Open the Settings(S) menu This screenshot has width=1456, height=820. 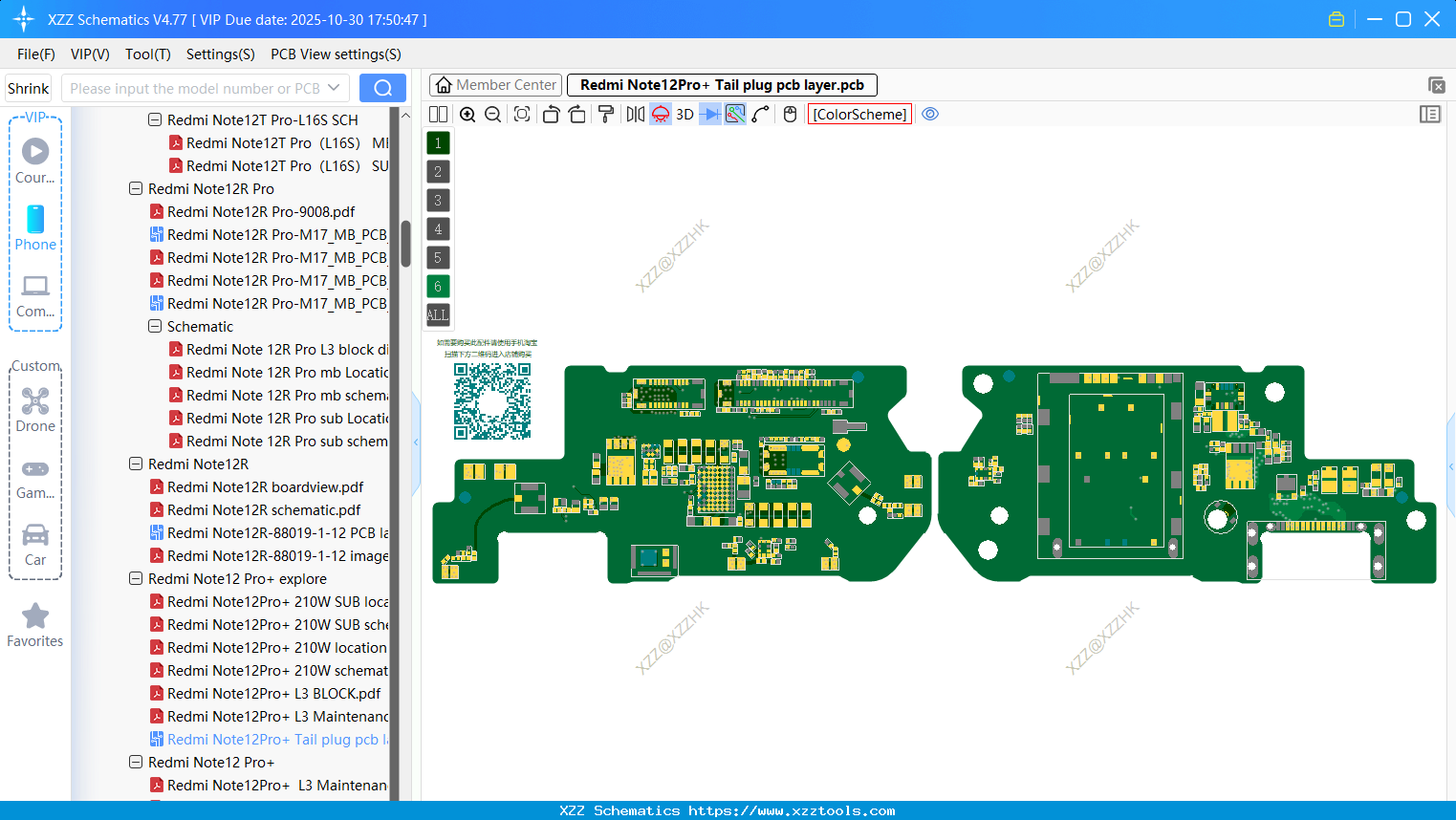click(x=220, y=54)
